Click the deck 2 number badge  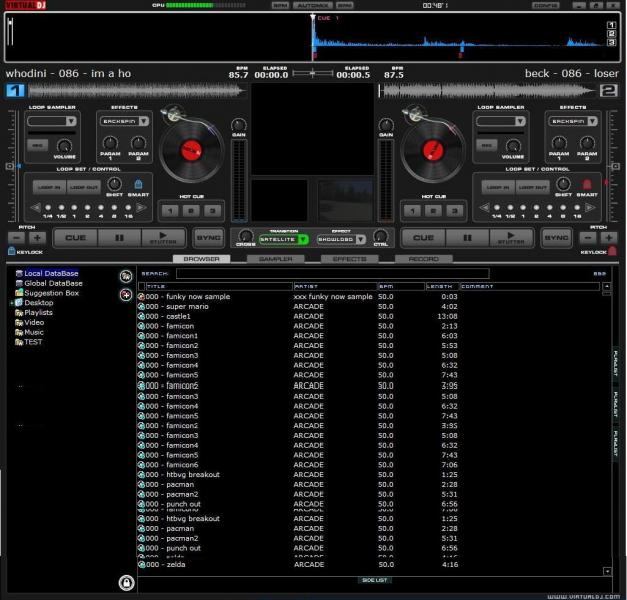[x=609, y=90]
